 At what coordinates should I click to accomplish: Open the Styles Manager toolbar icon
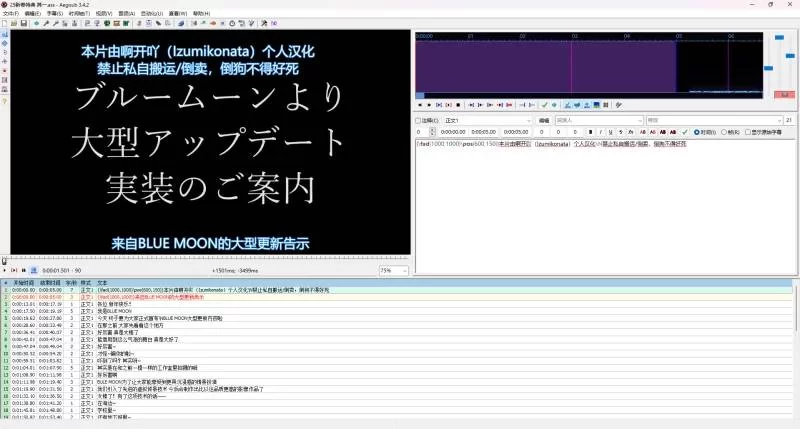coord(88,23)
